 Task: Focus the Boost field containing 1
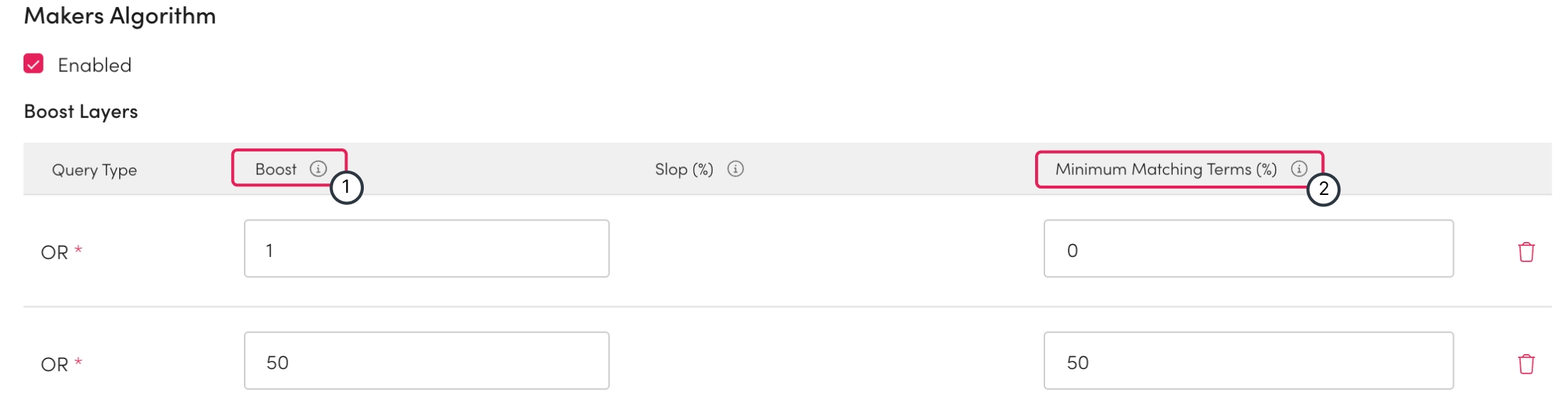pyautogui.click(x=427, y=248)
